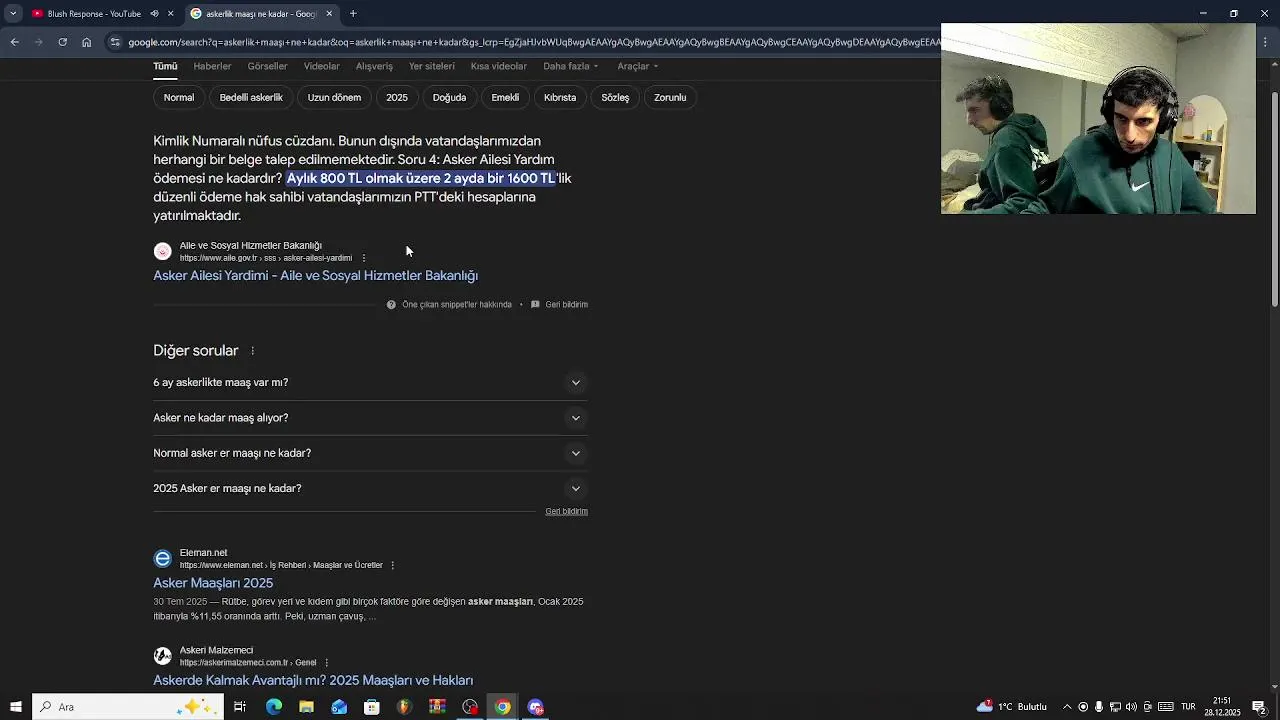Image resolution: width=1280 pixels, height=720 pixels.
Task: Launch Microsoft Edge from taskbar
Action: pyautogui.click(x=273, y=707)
